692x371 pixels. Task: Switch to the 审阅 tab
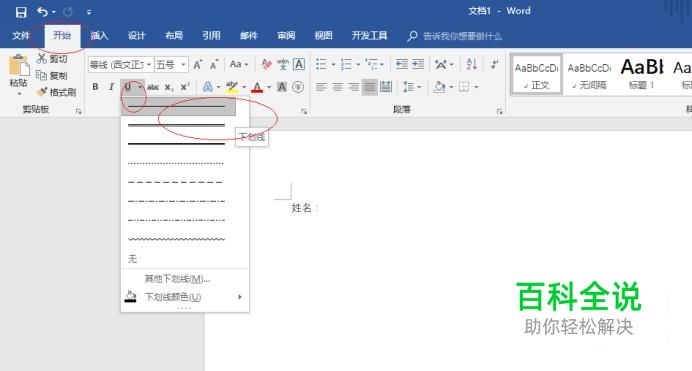[x=286, y=36]
